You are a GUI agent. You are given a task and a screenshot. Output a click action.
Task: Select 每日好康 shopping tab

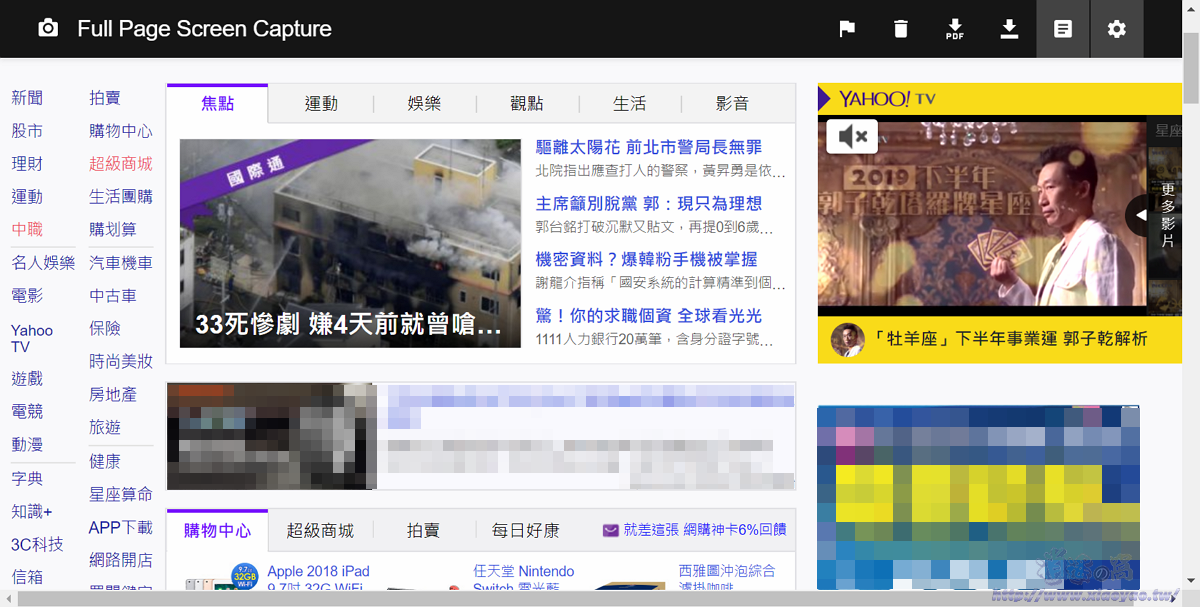pos(526,530)
